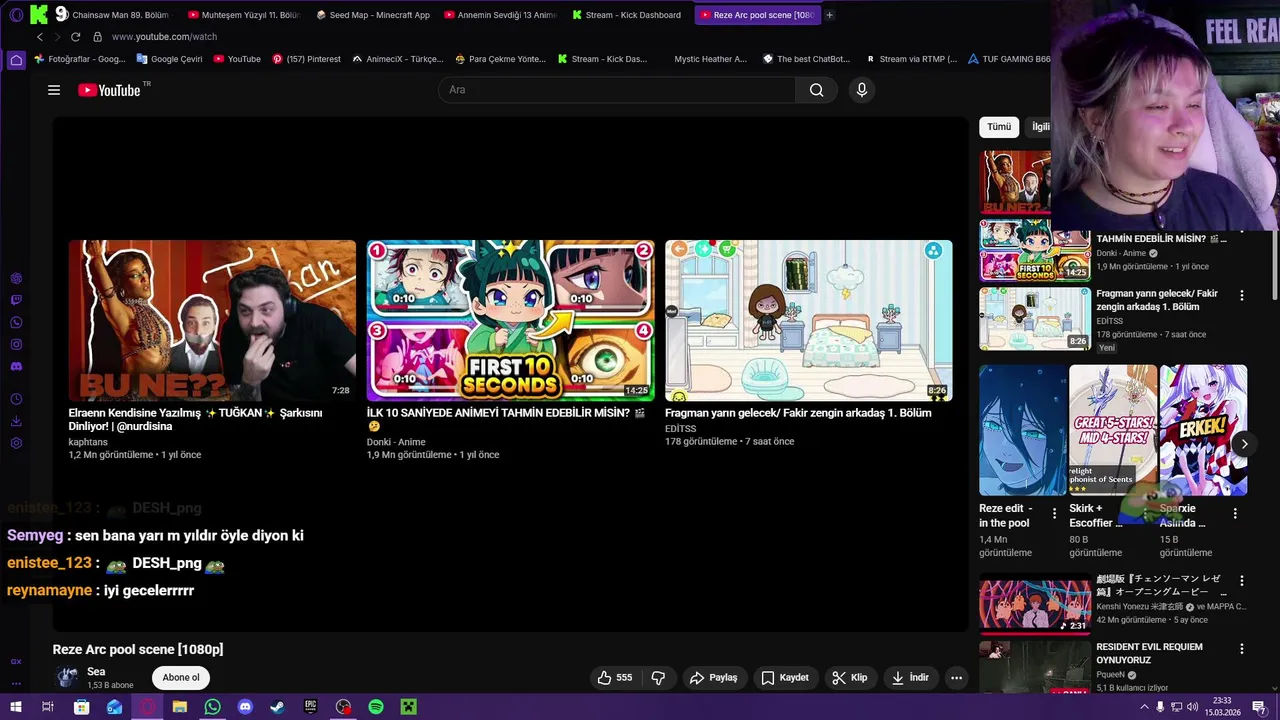Image resolution: width=1280 pixels, height=720 pixels.
Task: Open more actions three-dot menu under the video
Action: pos(956,678)
